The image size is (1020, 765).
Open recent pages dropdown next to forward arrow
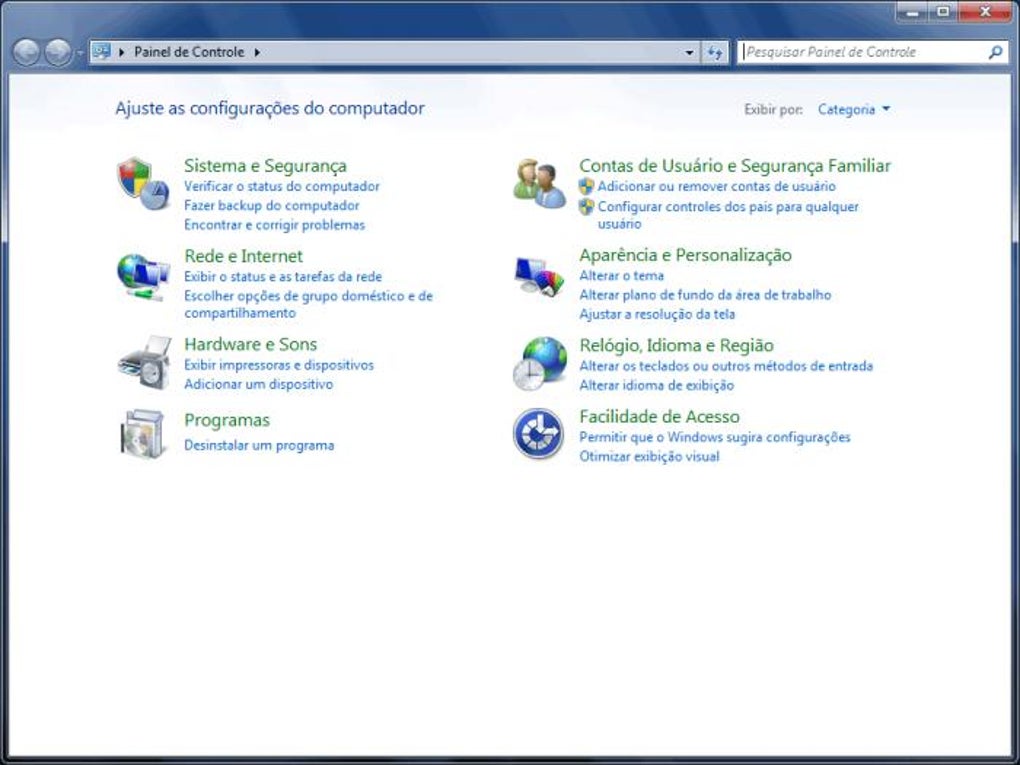point(79,53)
